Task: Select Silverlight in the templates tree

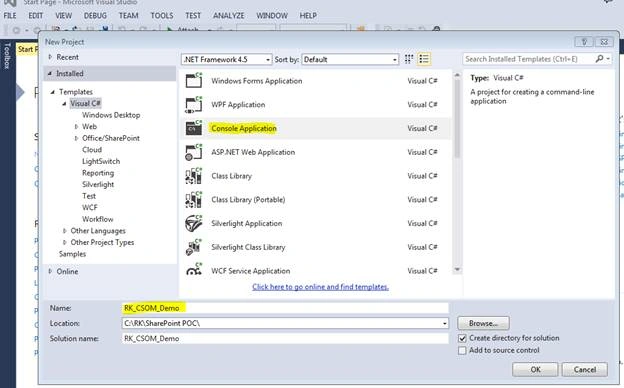Action: click(98, 184)
